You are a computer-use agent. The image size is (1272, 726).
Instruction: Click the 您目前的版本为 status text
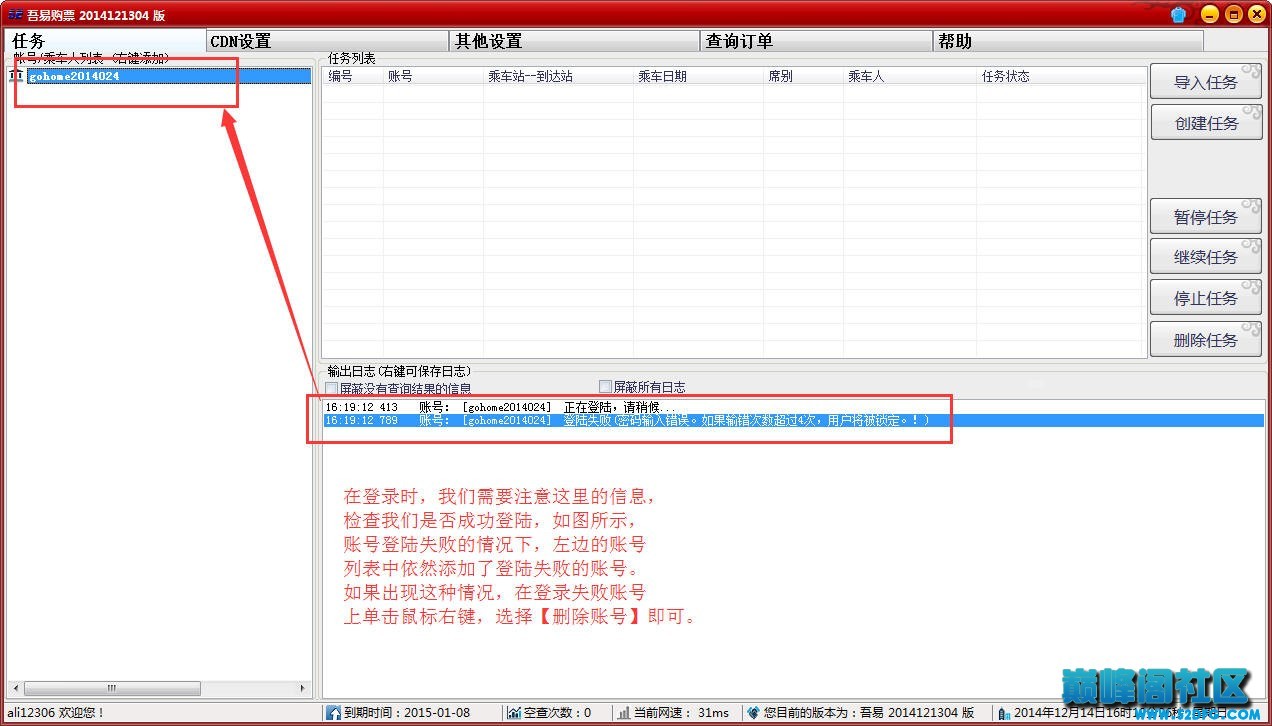pyautogui.click(x=869, y=713)
